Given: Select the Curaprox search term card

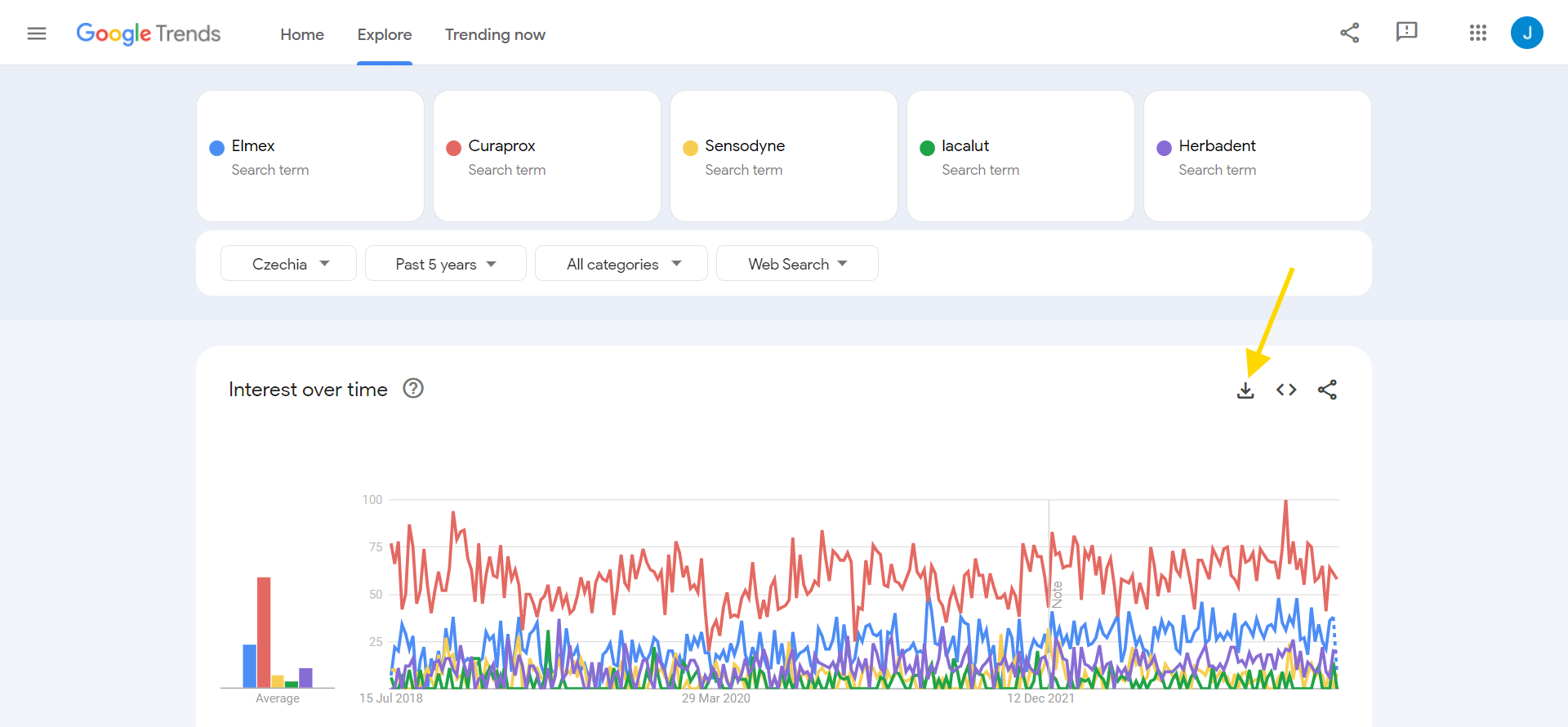Looking at the screenshot, I should (x=546, y=156).
